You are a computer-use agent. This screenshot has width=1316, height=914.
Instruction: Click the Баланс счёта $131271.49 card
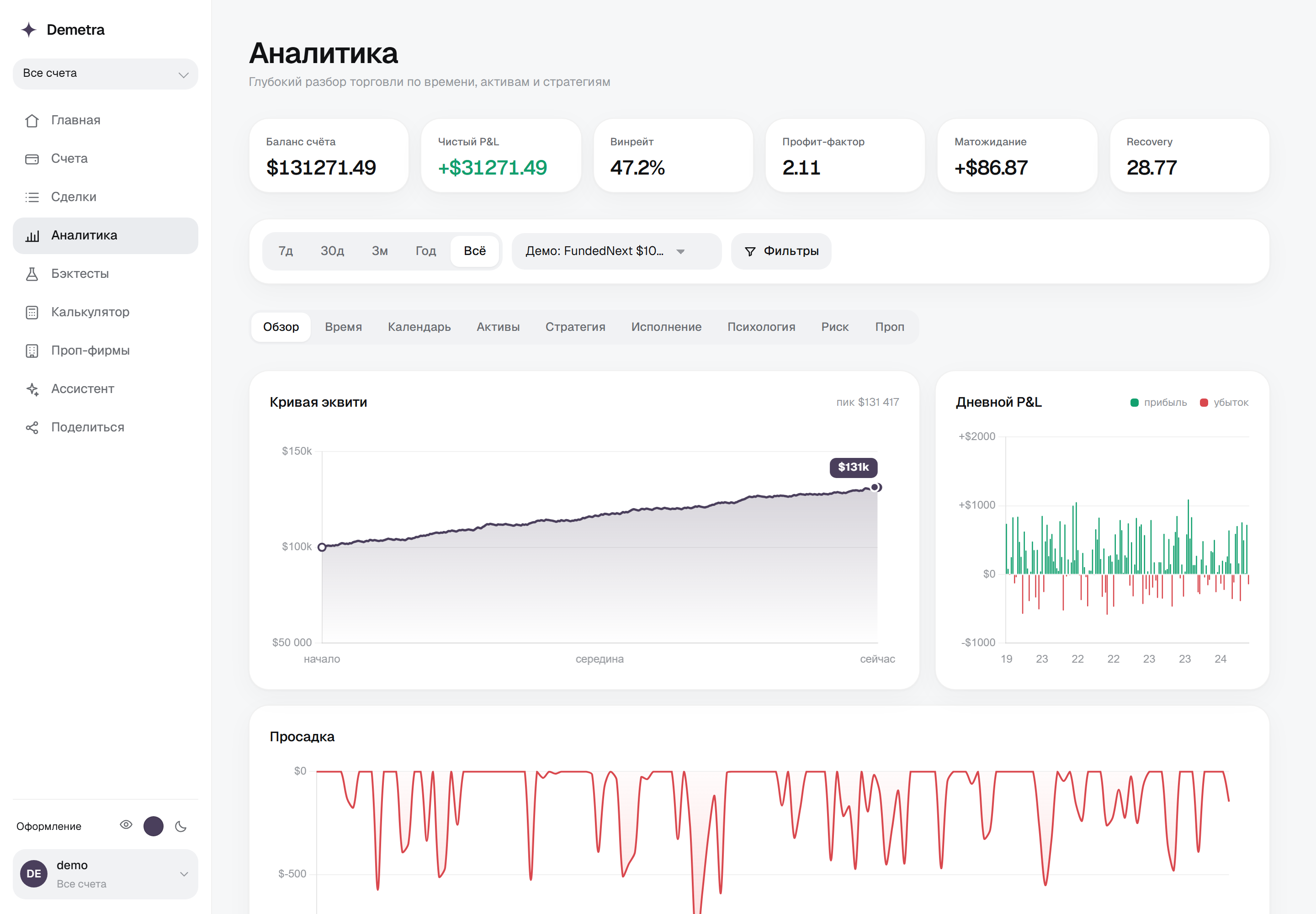(x=329, y=156)
